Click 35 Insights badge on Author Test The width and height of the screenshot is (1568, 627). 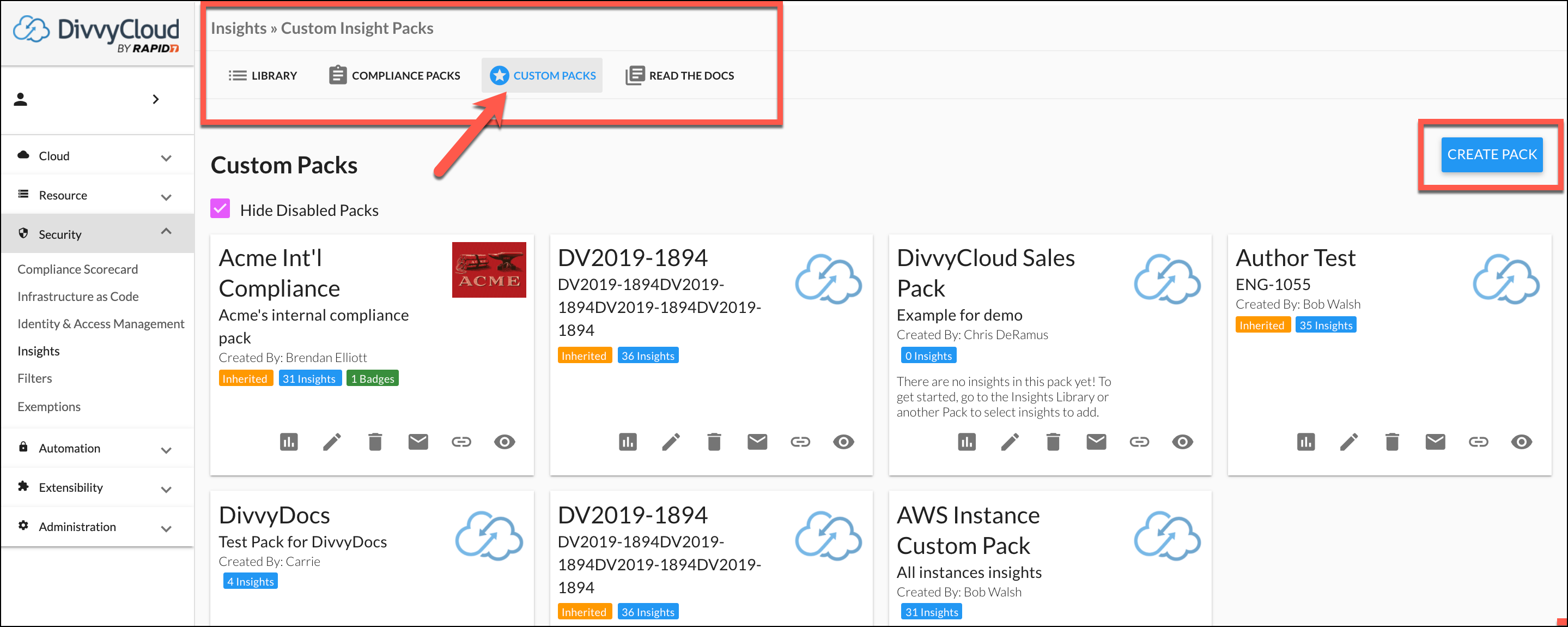tap(1326, 325)
